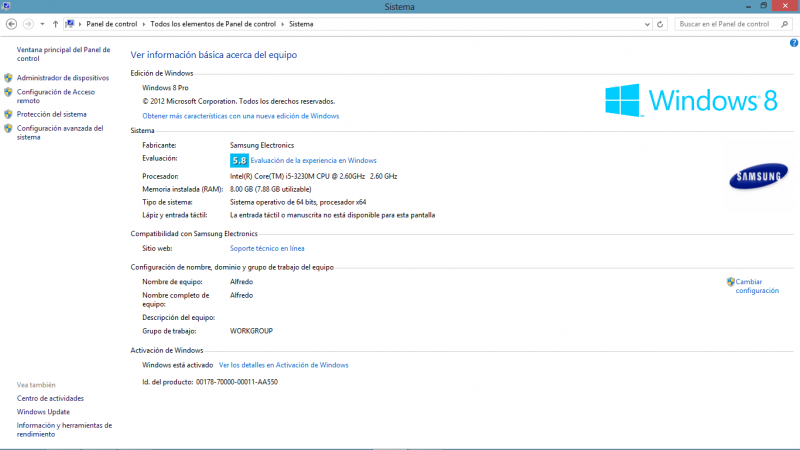Click the 'Sistema' breadcrumb segment
Image resolution: width=800 pixels, height=450 pixels.
[x=301, y=24]
